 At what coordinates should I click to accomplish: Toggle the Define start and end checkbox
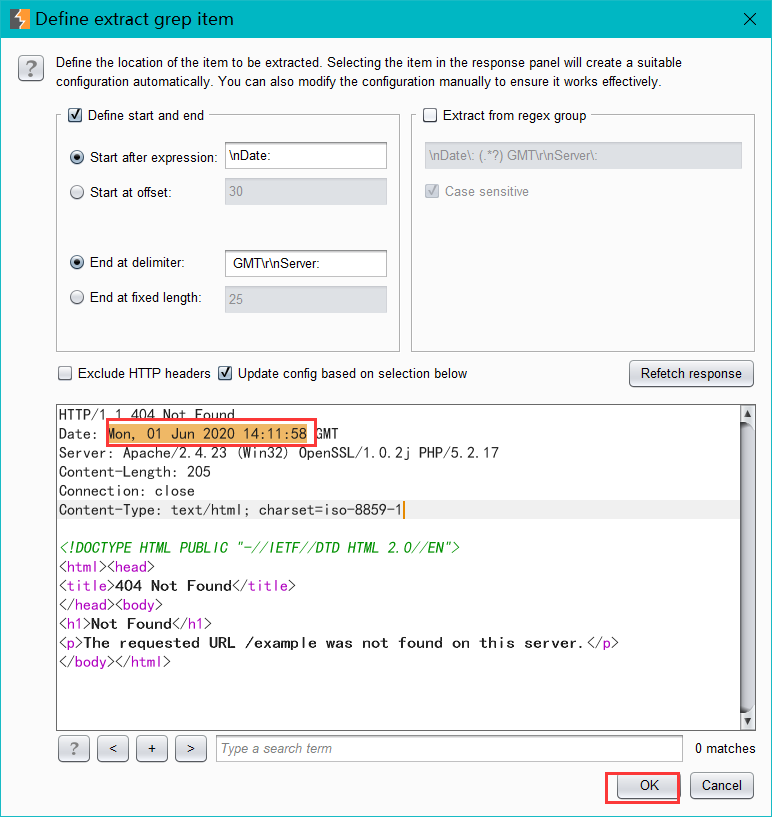click(75, 115)
